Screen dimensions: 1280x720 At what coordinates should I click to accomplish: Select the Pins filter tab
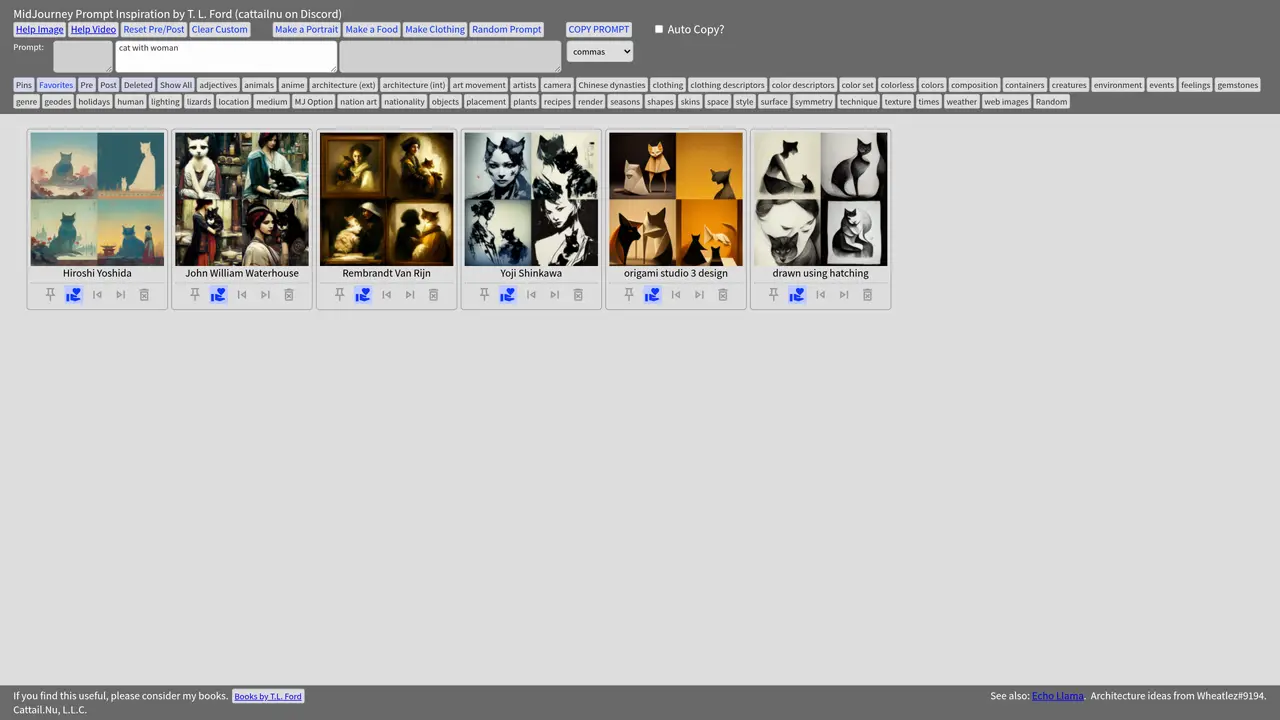pos(24,85)
